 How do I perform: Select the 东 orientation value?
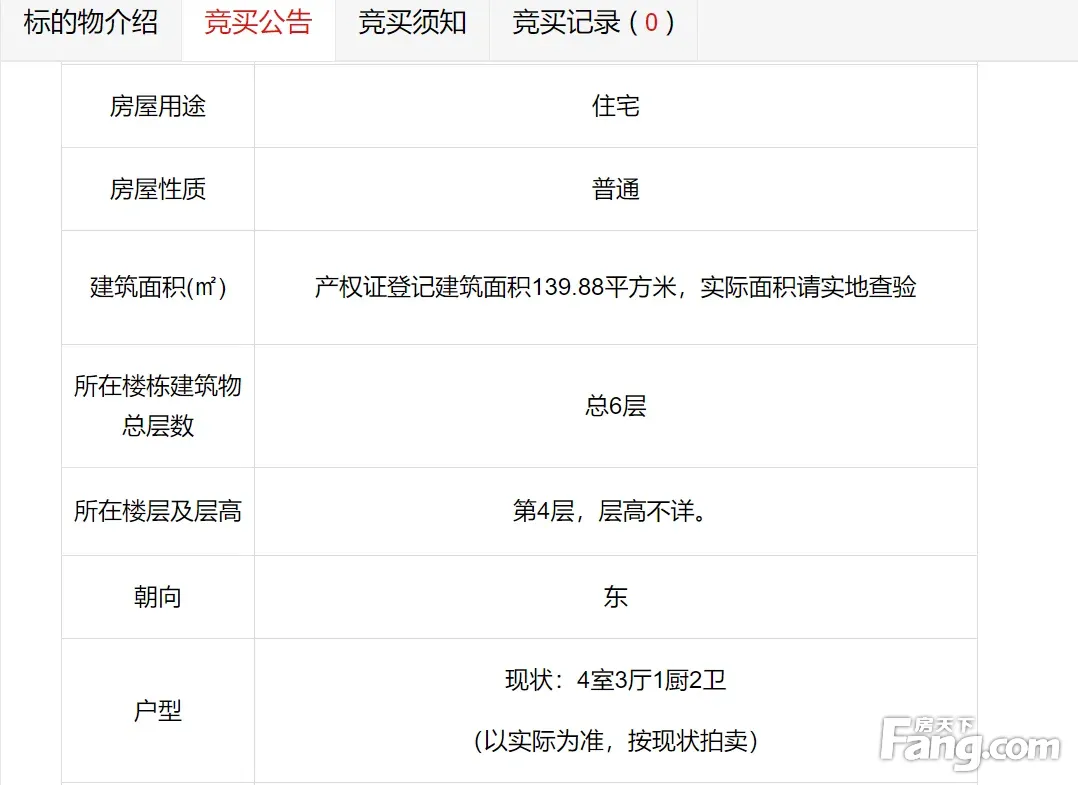[x=615, y=598]
